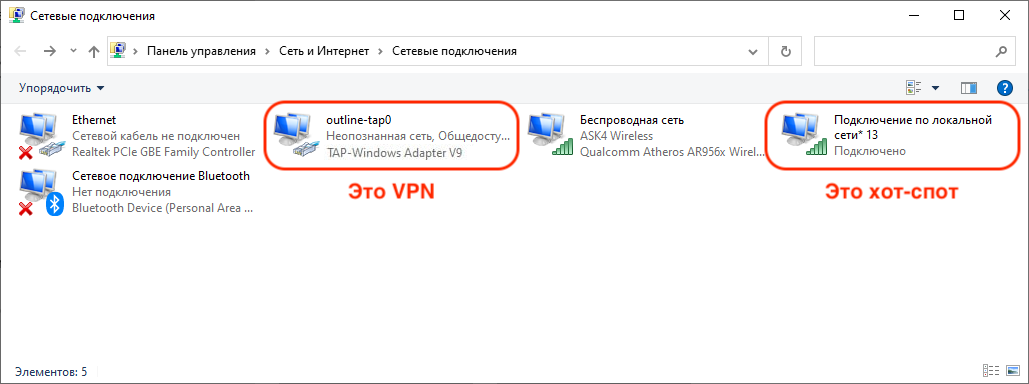The width and height of the screenshot is (1029, 384).
Task: Select the Bluetooth network connection icon
Action: [x=41, y=192]
